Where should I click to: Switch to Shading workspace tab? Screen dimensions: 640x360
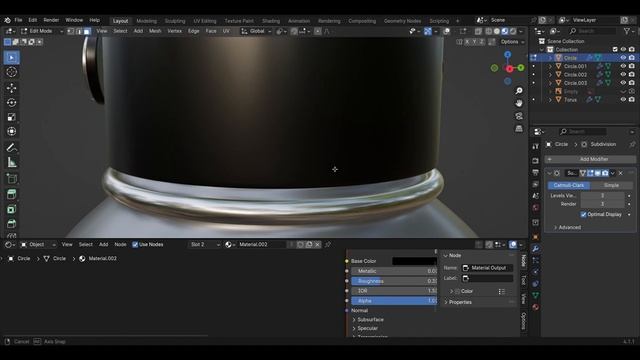[271, 21]
